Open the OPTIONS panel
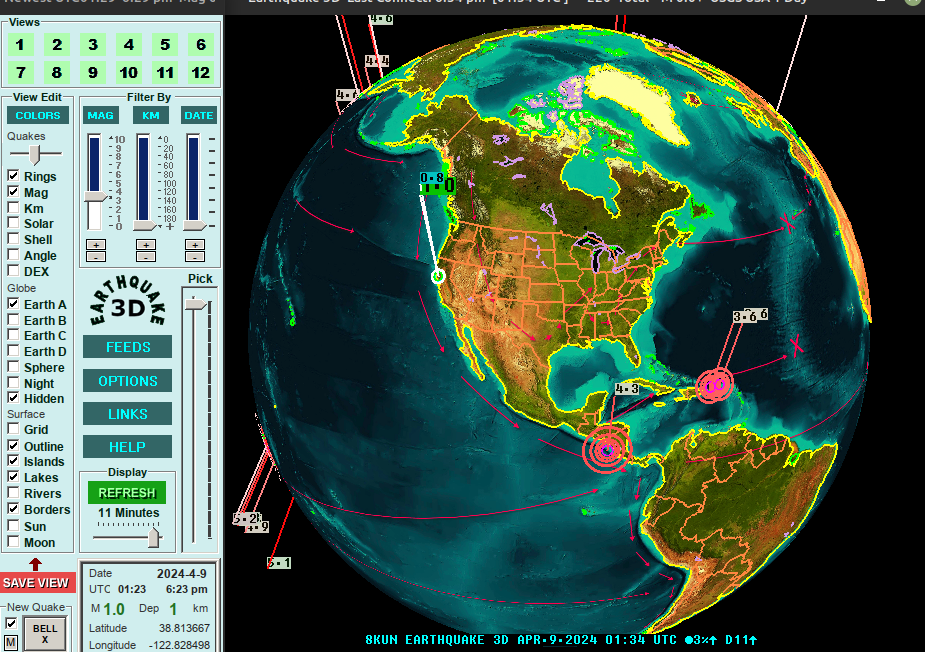 tap(127, 381)
